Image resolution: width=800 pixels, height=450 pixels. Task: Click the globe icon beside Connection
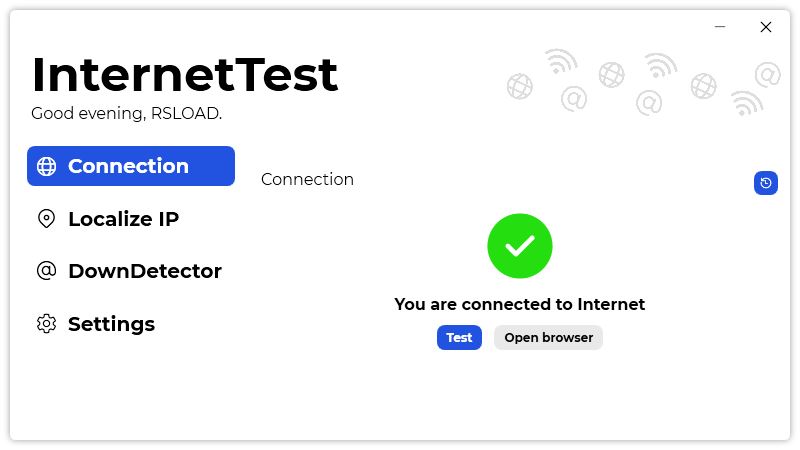click(x=46, y=167)
